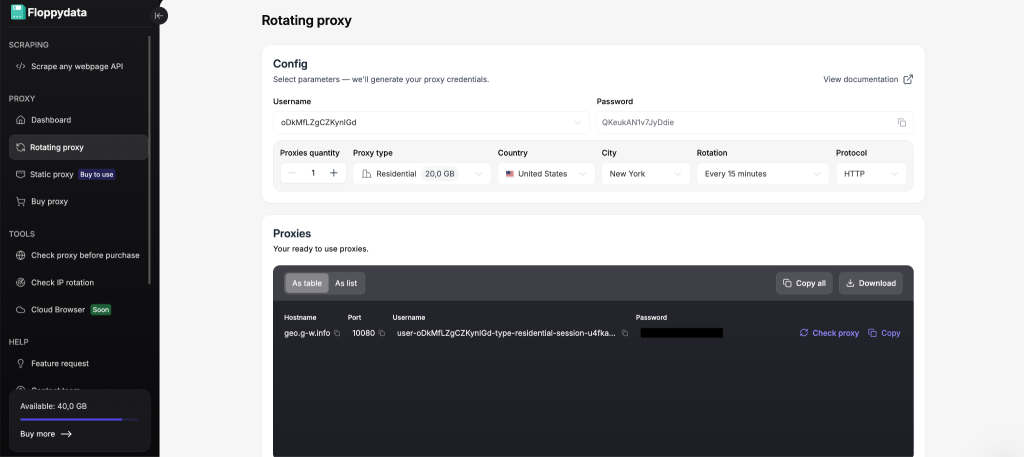Click the available data usage progress bar
Screen dimensions: 1024x457
(x=79, y=420)
